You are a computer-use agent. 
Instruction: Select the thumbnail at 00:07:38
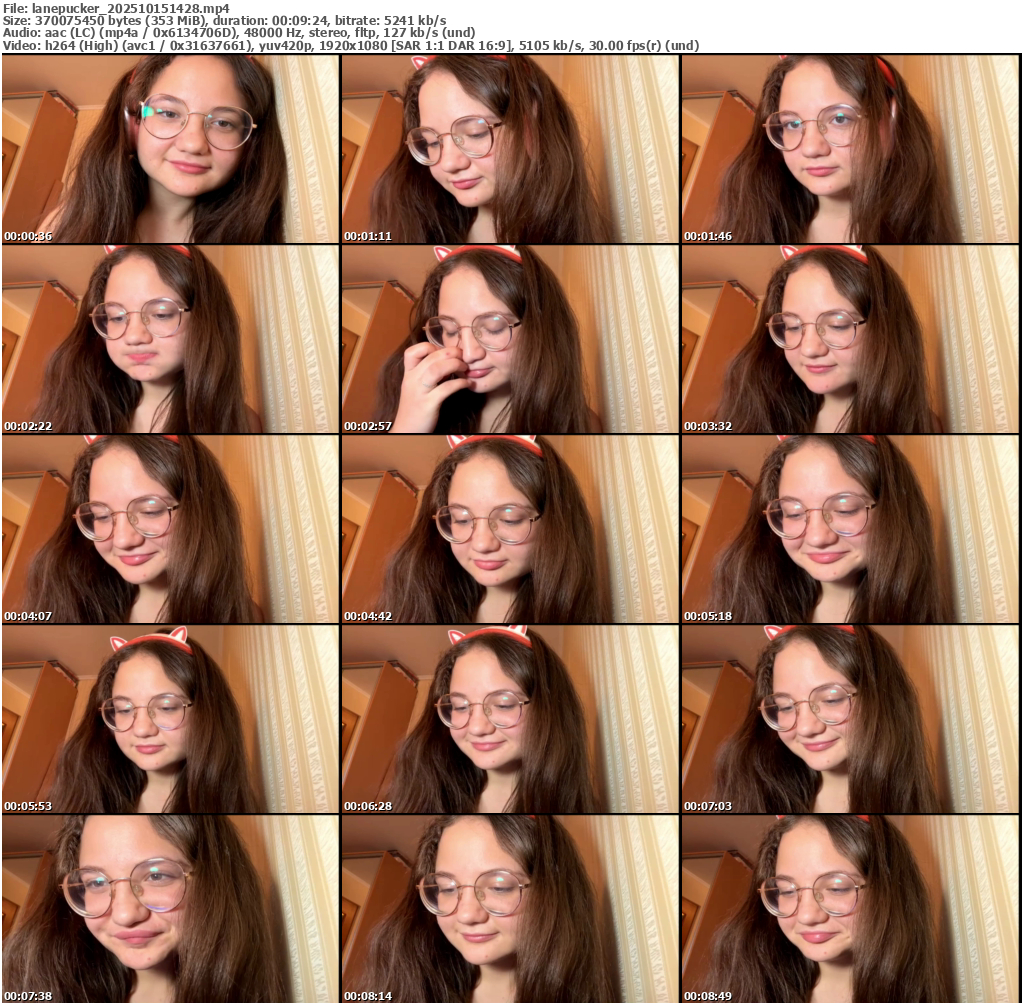[x=170, y=909]
